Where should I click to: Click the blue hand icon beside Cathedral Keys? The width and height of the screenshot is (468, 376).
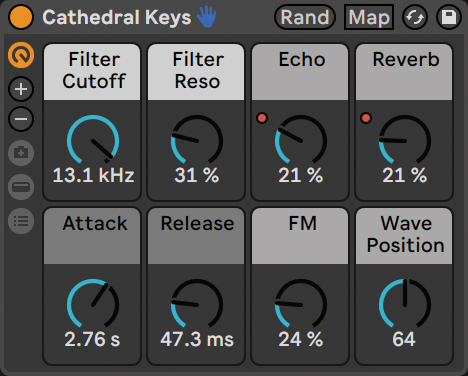click(207, 17)
